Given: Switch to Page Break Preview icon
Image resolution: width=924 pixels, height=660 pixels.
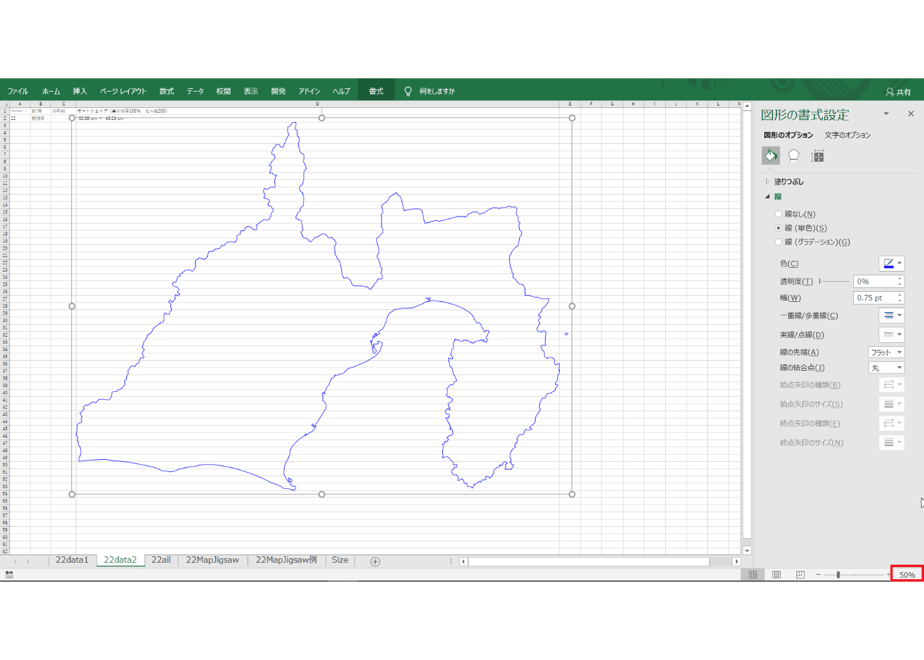Looking at the screenshot, I should (x=800, y=575).
